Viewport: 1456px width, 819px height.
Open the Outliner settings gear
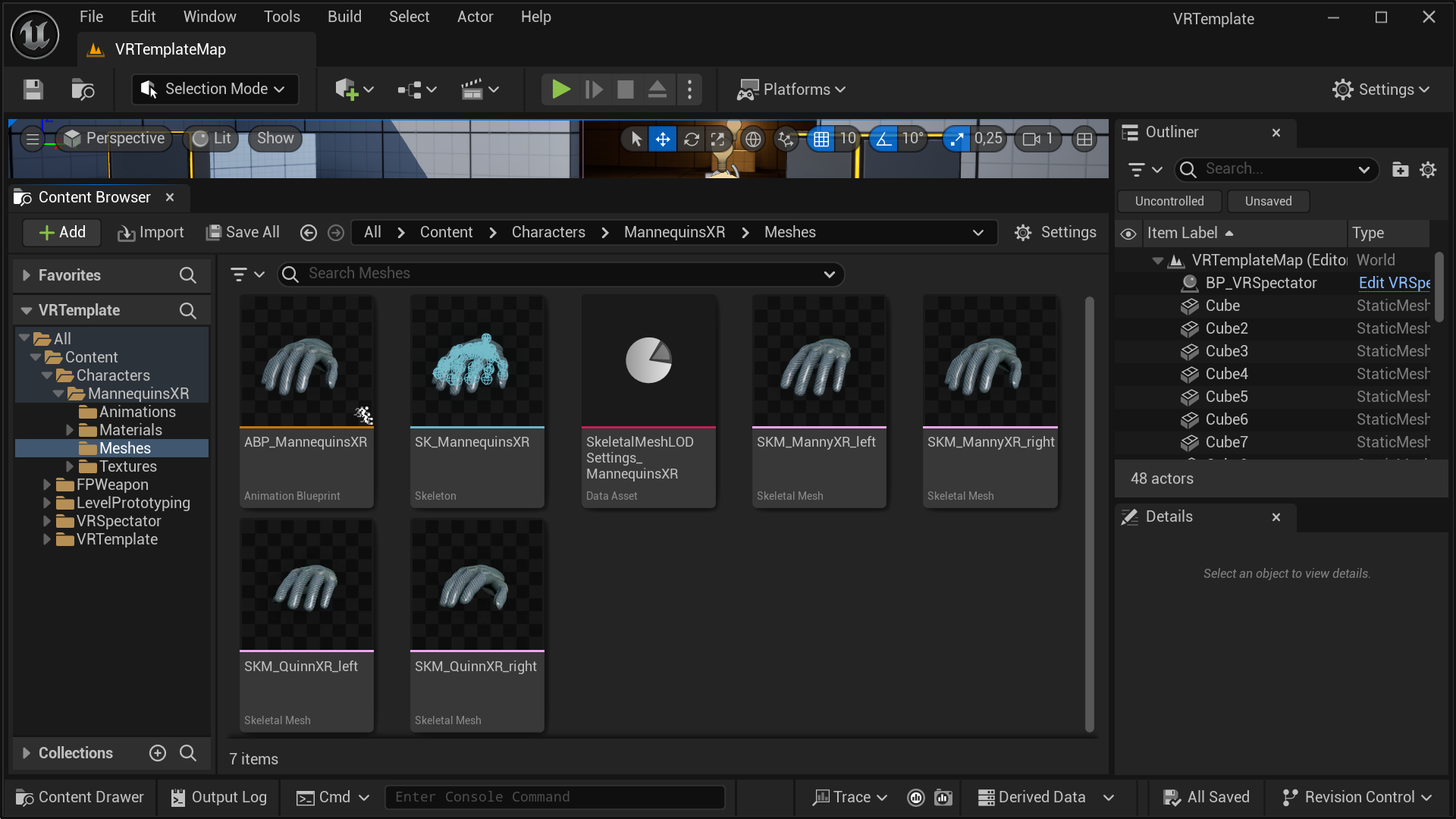1429,170
